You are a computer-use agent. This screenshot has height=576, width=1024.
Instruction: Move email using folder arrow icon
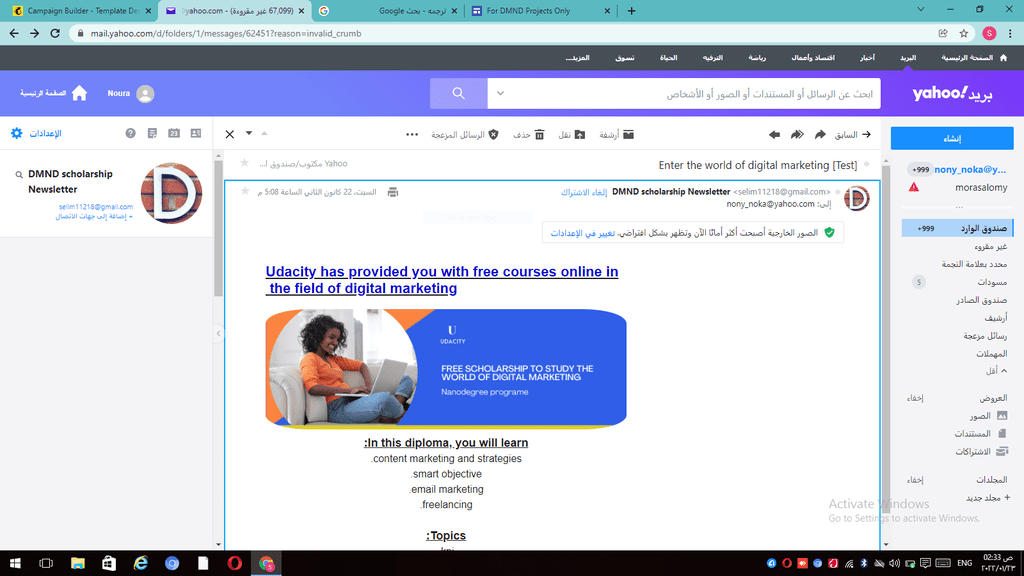pos(580,135)
